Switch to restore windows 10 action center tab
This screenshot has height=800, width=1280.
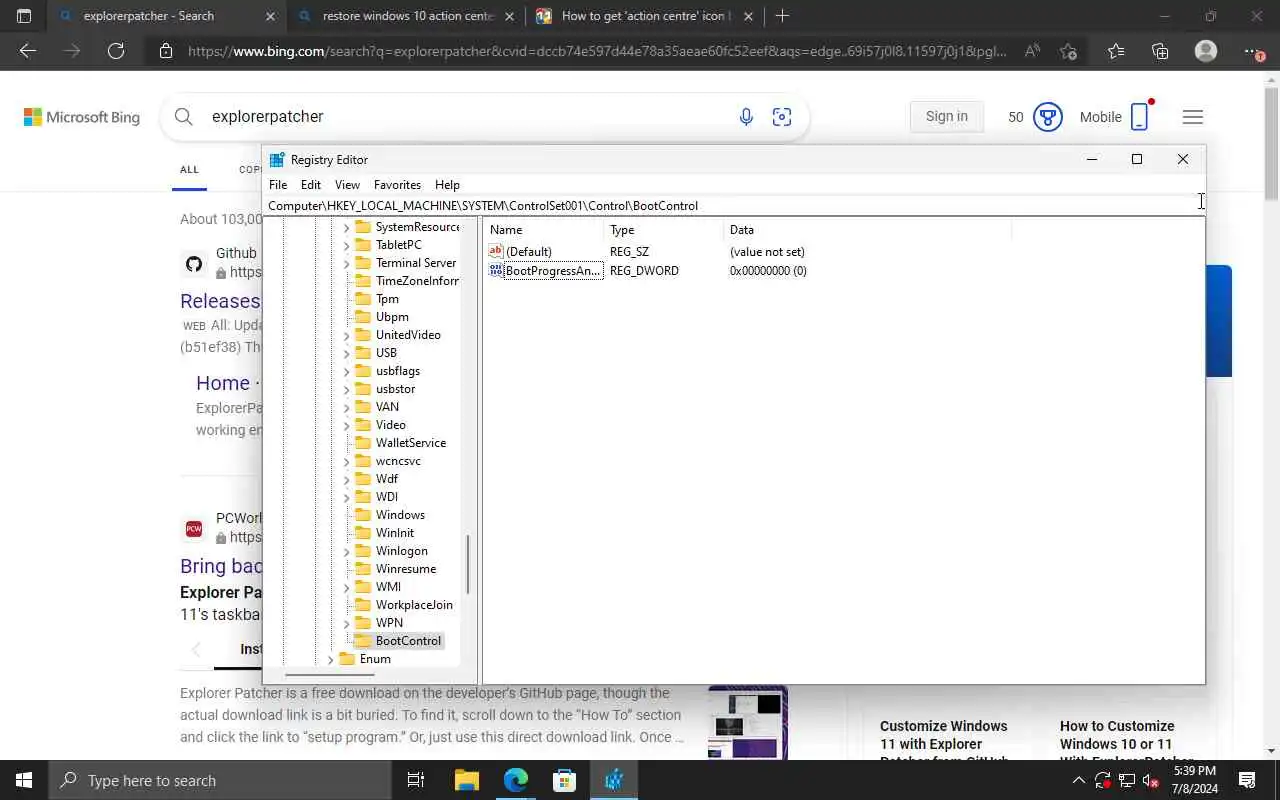(408, 16)
